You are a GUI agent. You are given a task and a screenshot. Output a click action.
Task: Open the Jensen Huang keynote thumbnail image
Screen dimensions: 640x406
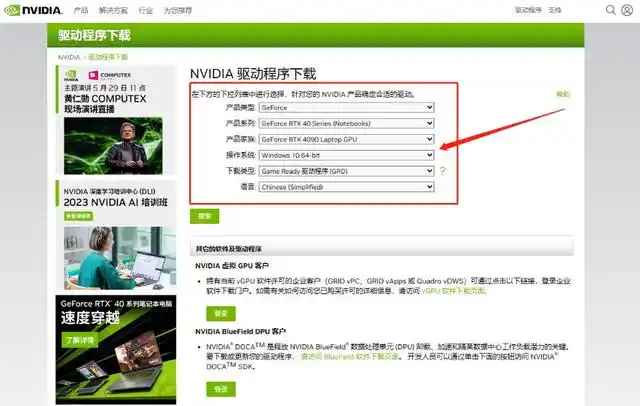click(x=113, y=146)
